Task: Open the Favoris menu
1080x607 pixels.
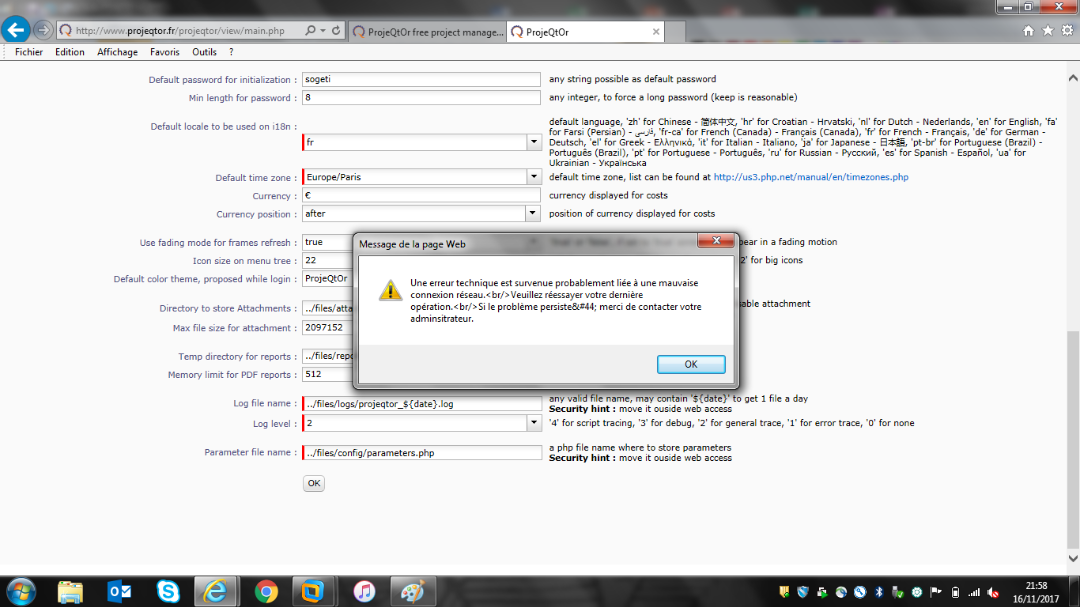Action: click(x=165, y=52)
